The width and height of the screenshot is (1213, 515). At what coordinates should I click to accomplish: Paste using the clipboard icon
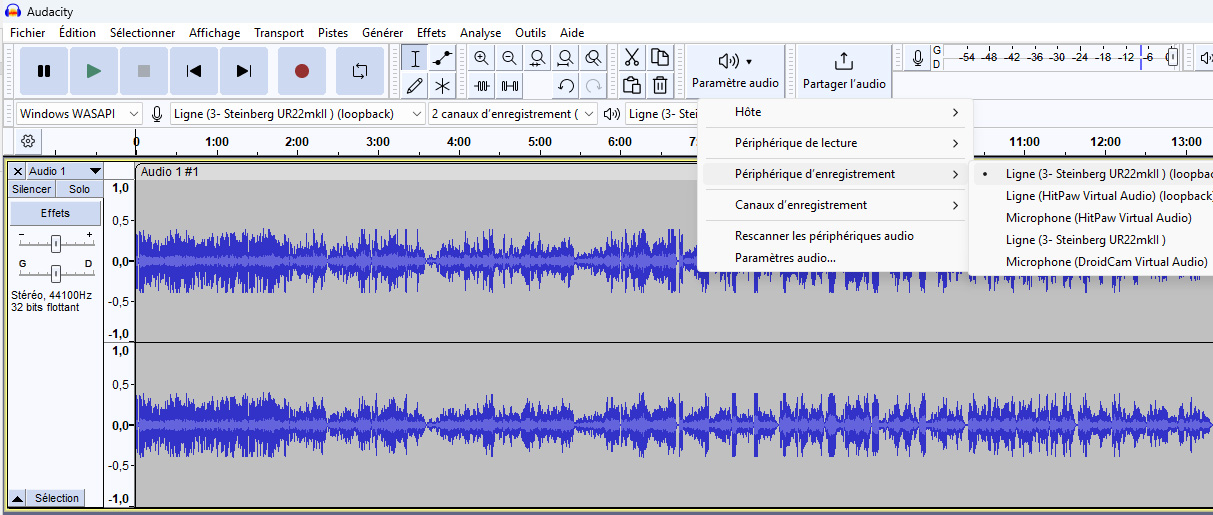pyautogui.click(x=632, y=85)
